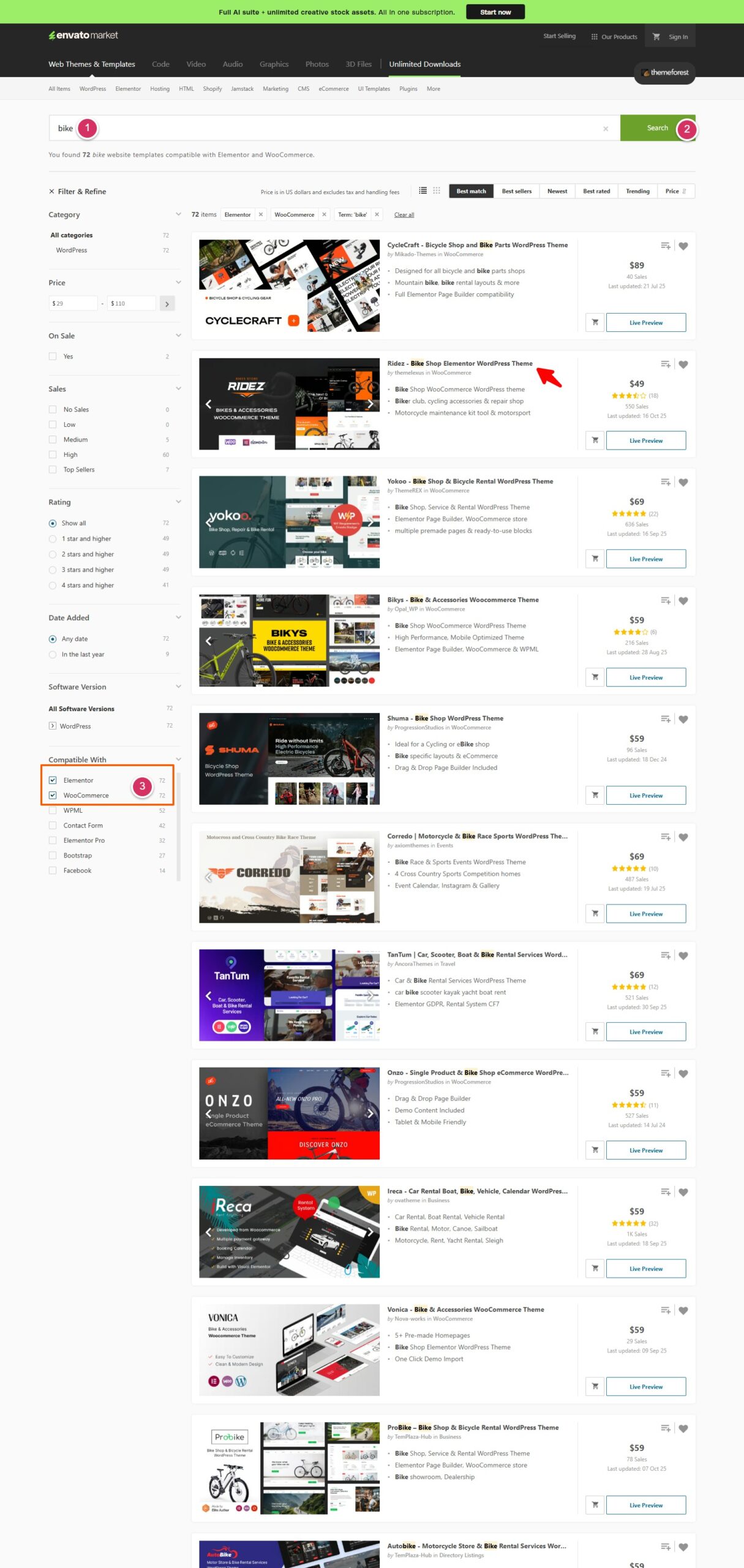Click Clear all filters link
This screenshot has height=1568, width=744.
click(x=404, y=214)
